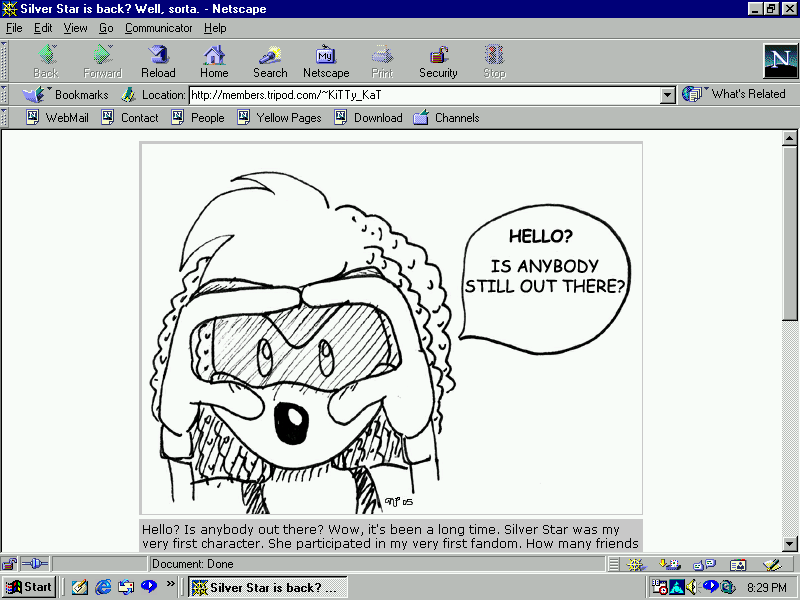800x600 pixels.
Task: Open the Edit menu
Action: (x=43, y=28)
